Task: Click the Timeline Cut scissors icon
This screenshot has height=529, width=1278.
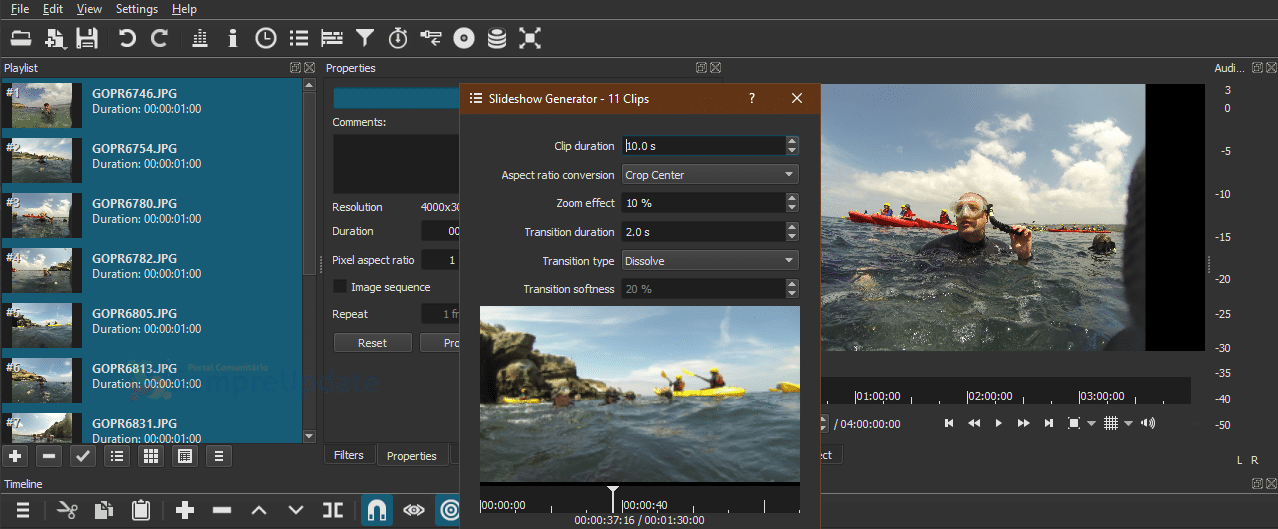Action: tap(67, 510)
